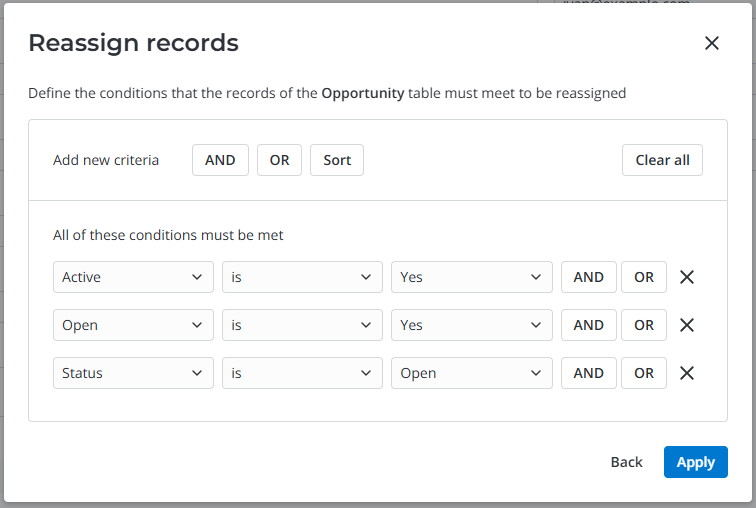The height and width of the screenshot is (508, 756).
Task: Add new OR criteria at the top
Action: click(279, 160)
